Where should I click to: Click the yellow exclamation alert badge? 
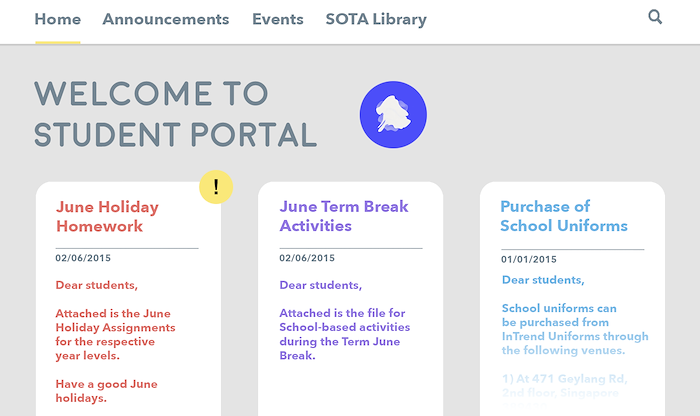[216, 187]
